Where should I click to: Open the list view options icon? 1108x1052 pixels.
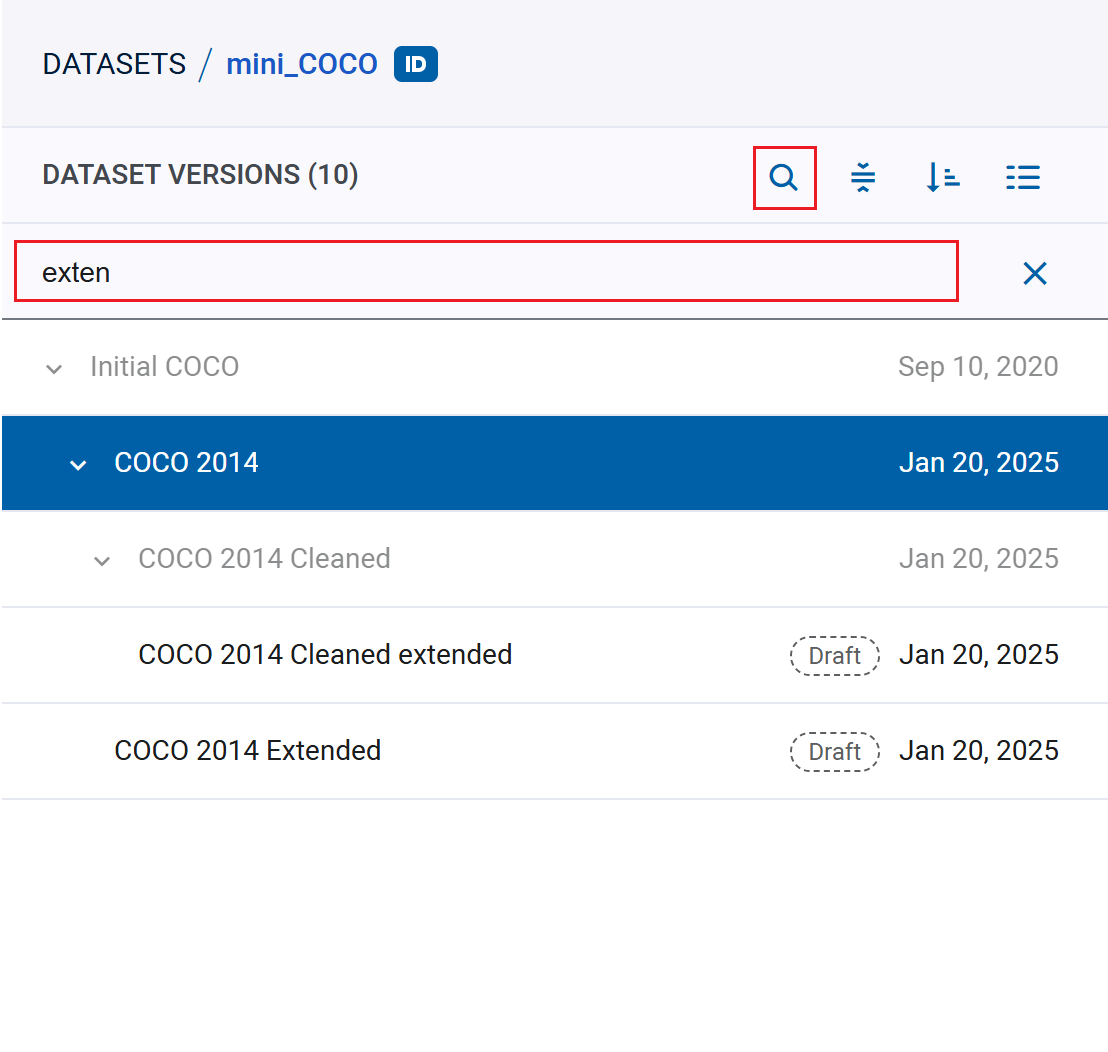coord(1023,176)
